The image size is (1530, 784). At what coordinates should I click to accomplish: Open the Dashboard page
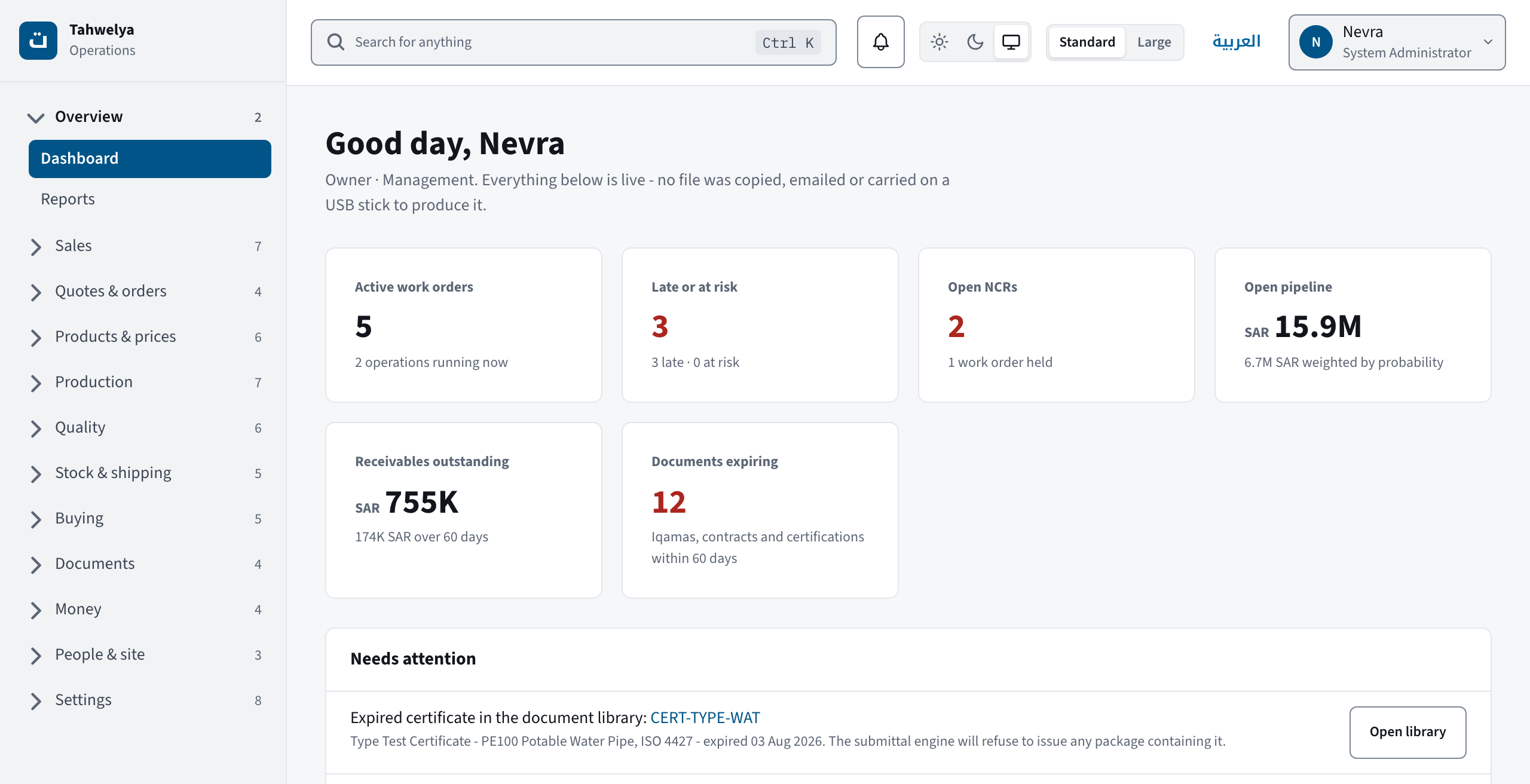tap(149, 158)
